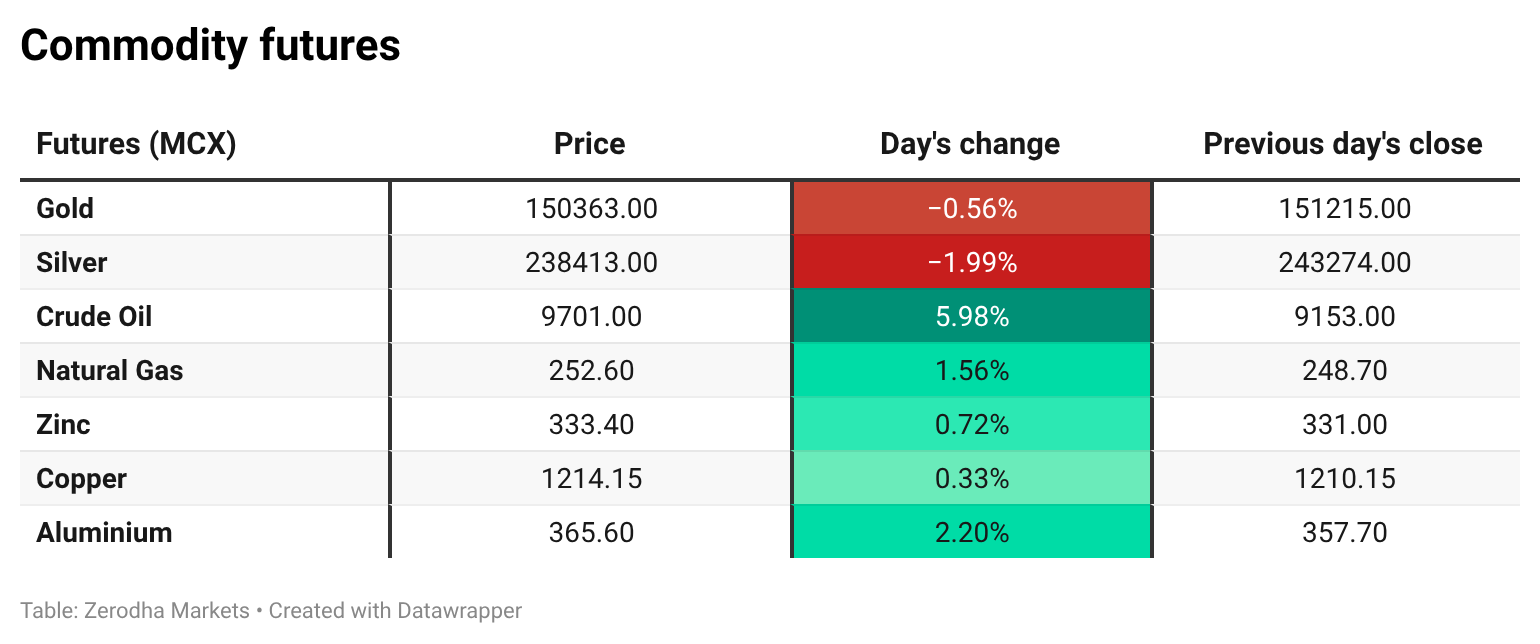The image size is (1540, 644).
Task: Click the Created with Datawrapper text
Action: 395,610
